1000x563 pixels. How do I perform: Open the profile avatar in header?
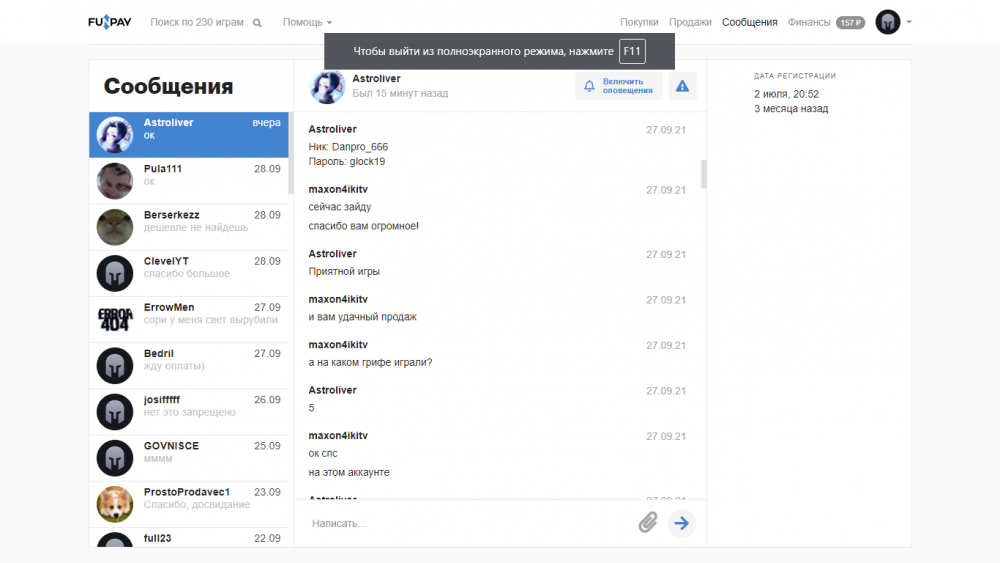(x=888, y=22)
